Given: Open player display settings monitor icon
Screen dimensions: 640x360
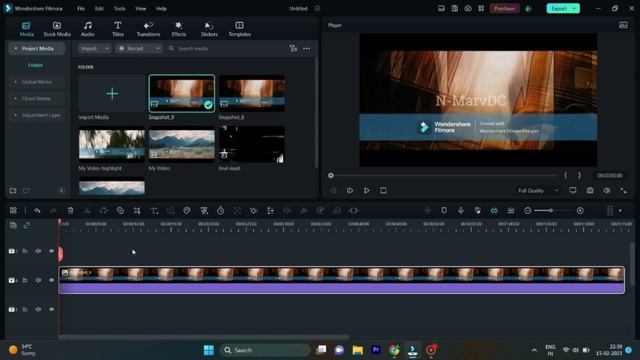Looking at the screenshot, I should (x=573, y=191).
